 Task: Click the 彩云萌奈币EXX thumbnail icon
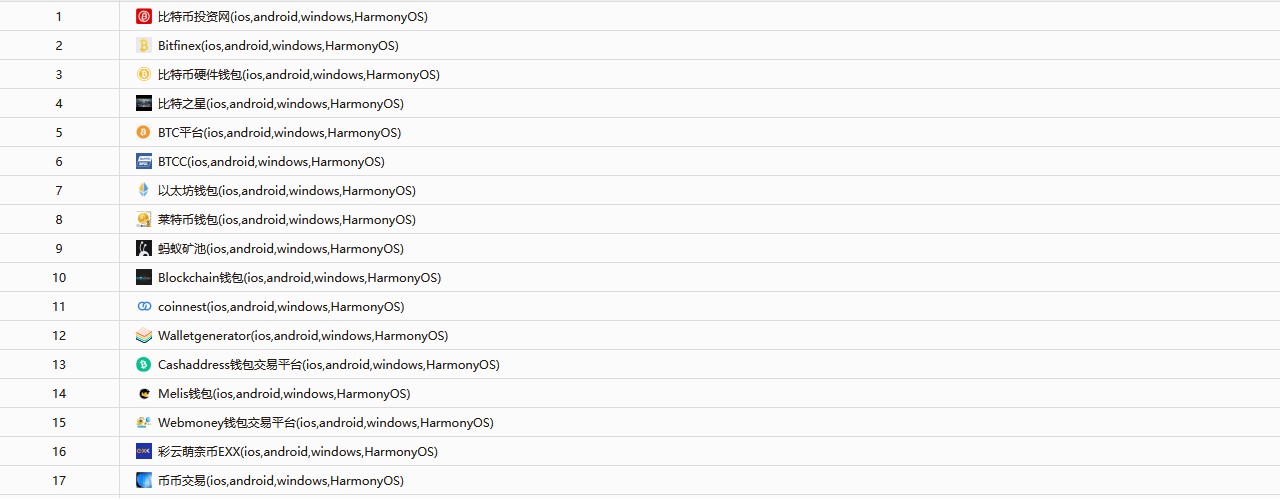tap(143, 452)
